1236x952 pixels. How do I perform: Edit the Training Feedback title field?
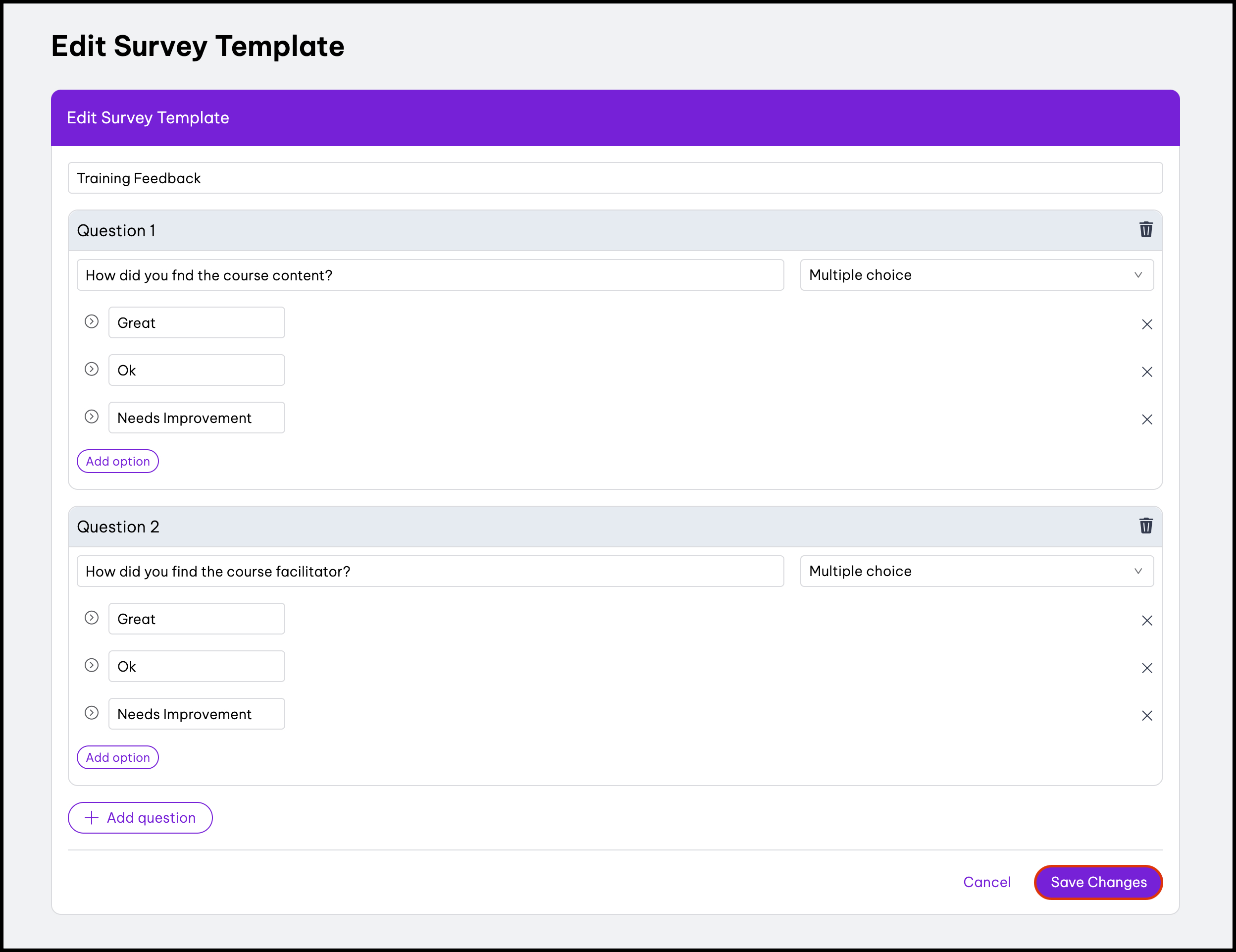click(615, 178)
